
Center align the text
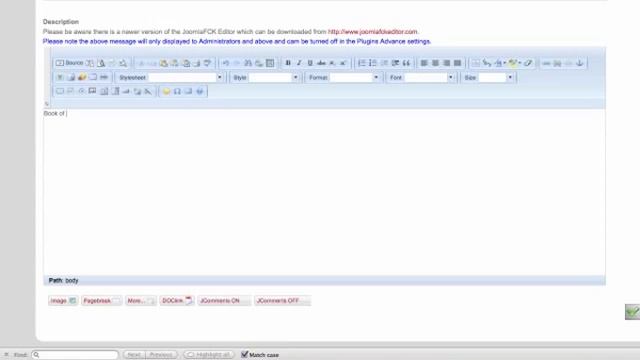click(435, 63)
